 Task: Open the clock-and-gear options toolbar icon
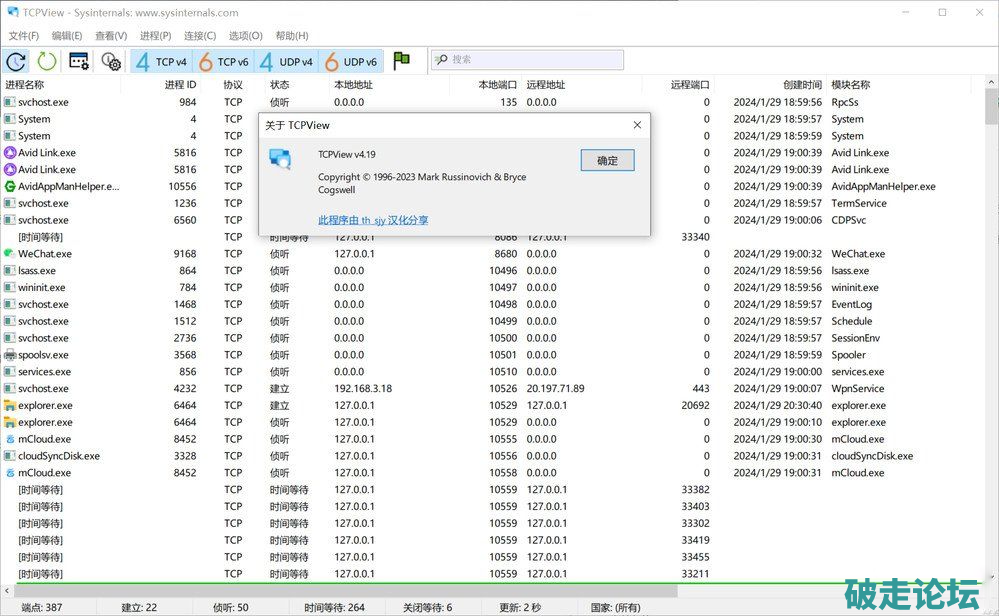[111, 61]
